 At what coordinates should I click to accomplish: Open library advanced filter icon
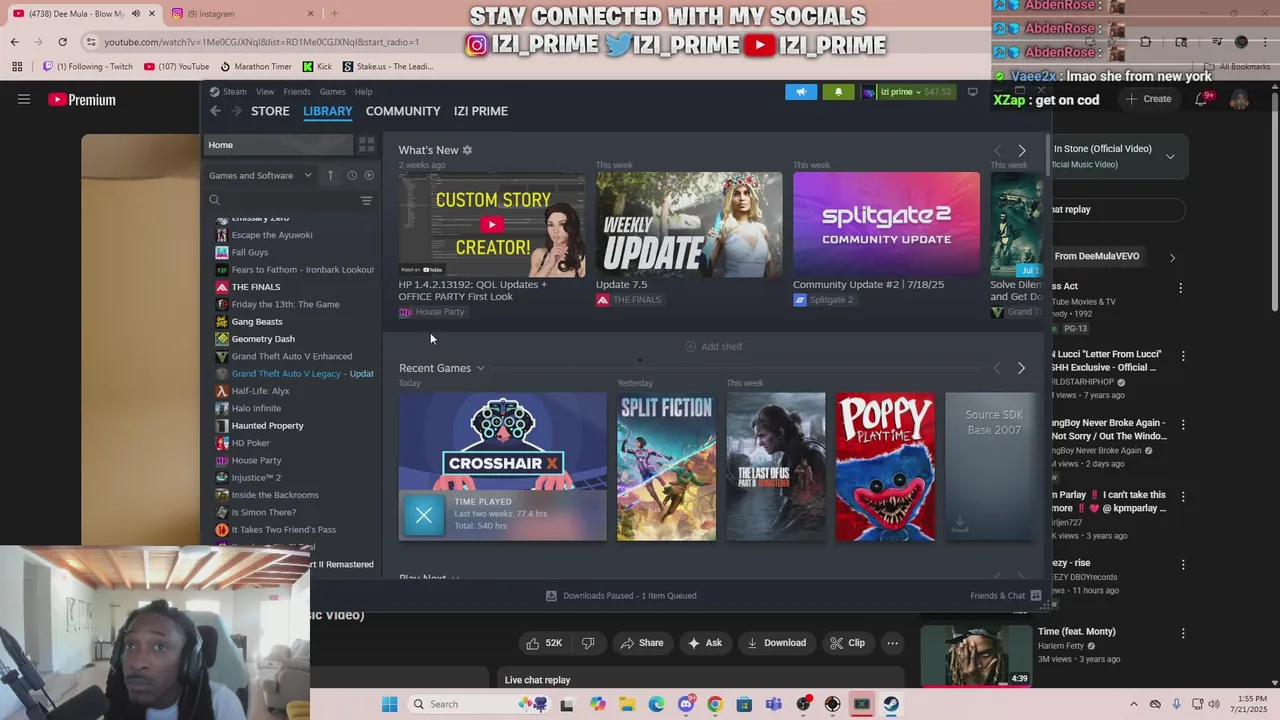[x=366, y=200]
